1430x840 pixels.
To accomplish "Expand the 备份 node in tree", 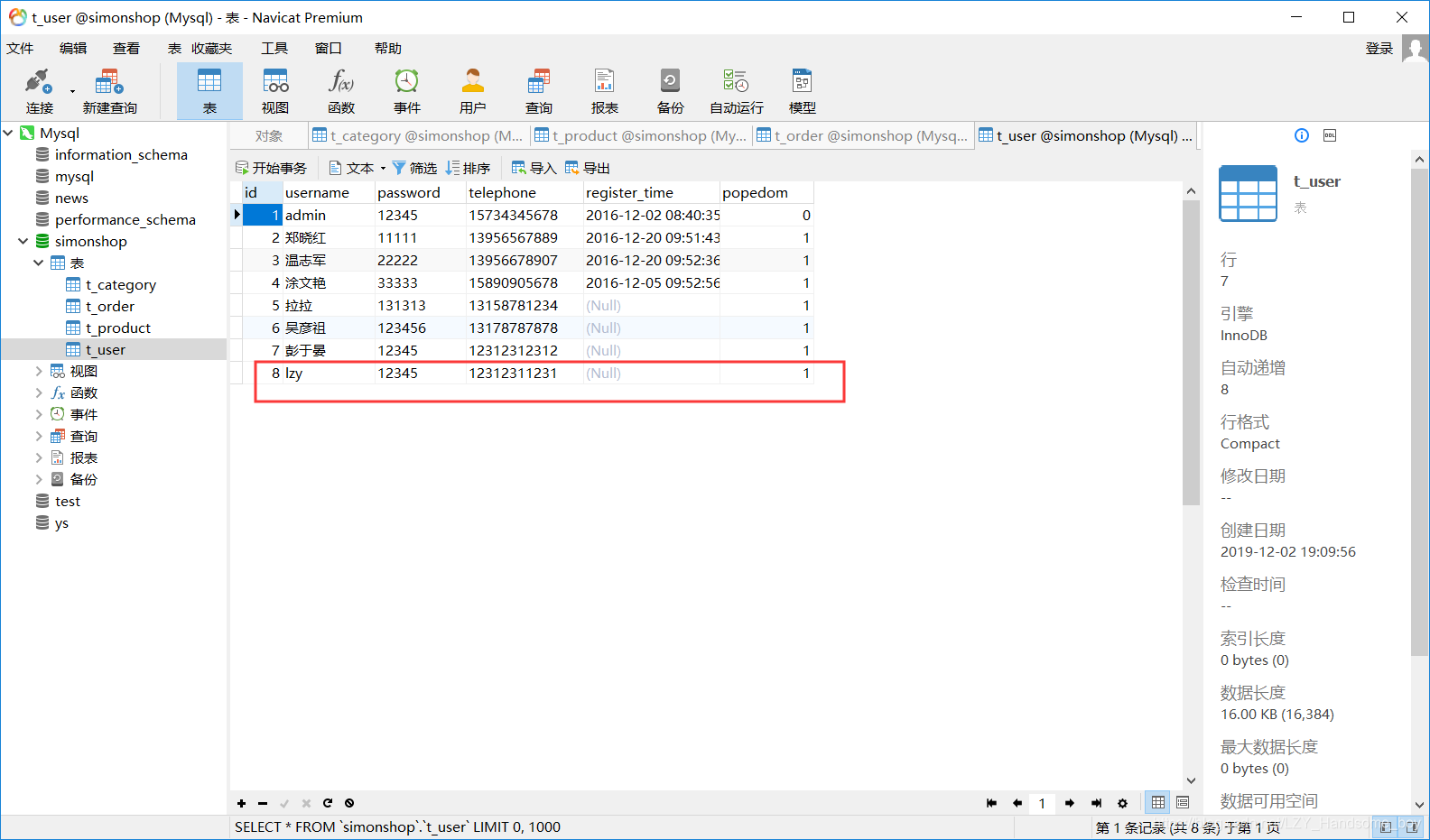I will 39,479.
